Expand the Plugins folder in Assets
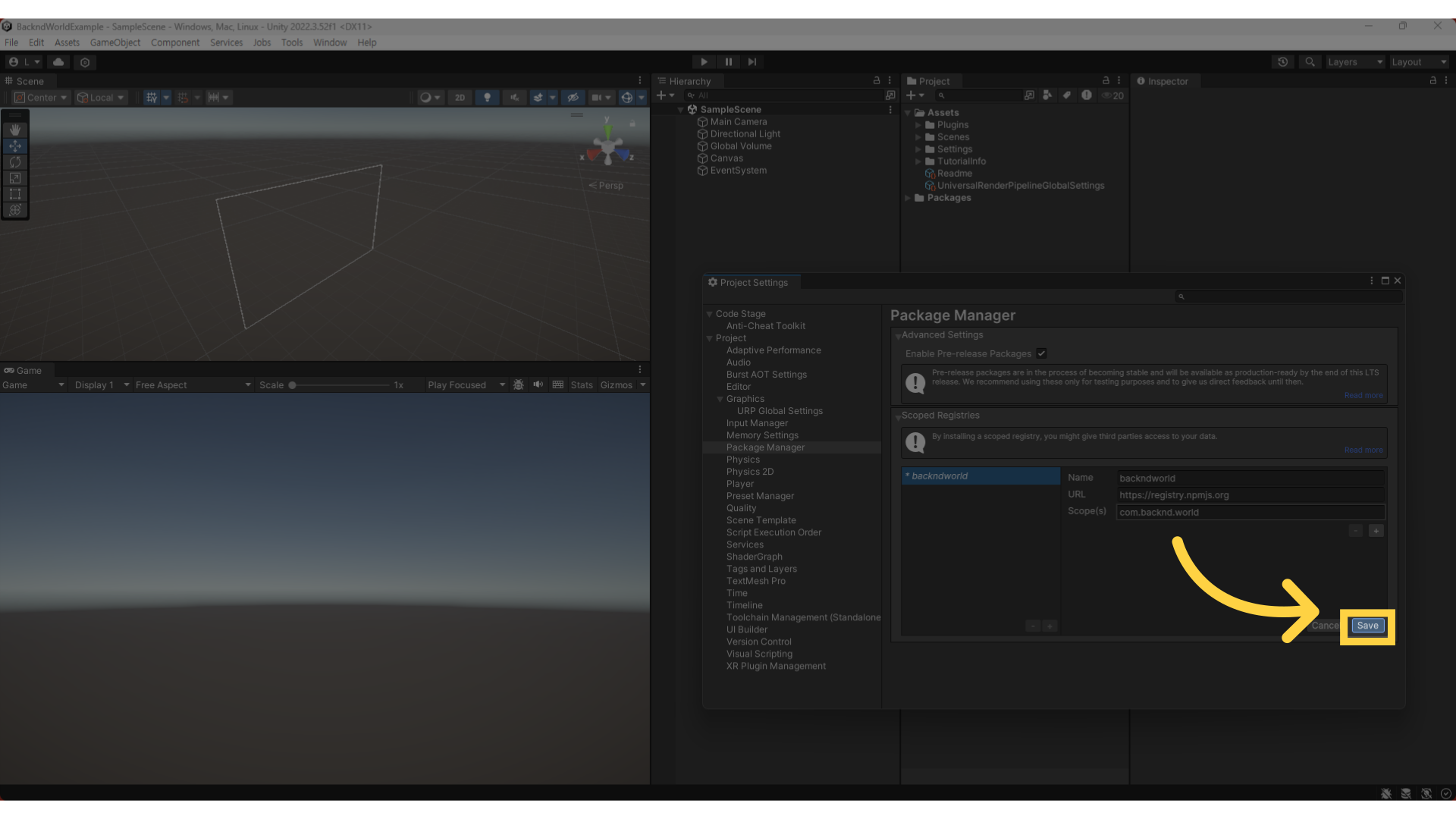This screenshot has width=1456, height=819. (918, 125)
